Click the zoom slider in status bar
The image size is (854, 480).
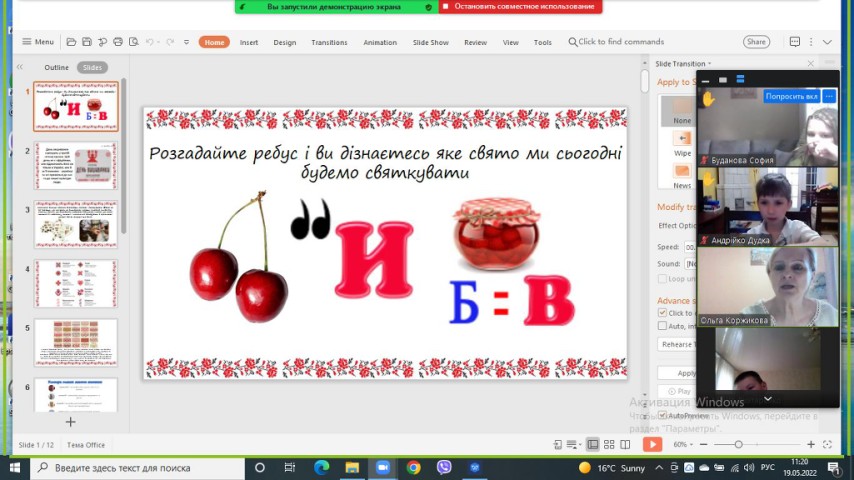(x=739, y=444)
